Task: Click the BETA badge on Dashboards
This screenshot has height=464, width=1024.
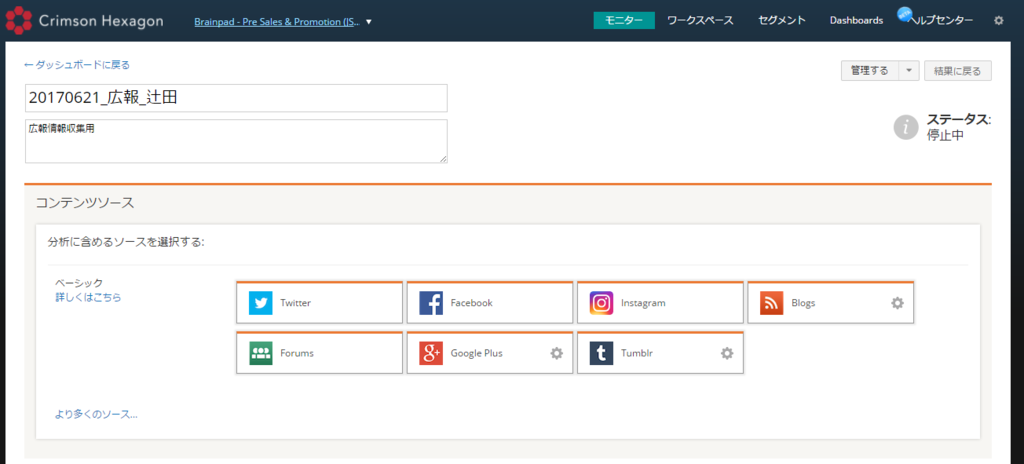Action: pyautogui.click(x=904, y=14)
